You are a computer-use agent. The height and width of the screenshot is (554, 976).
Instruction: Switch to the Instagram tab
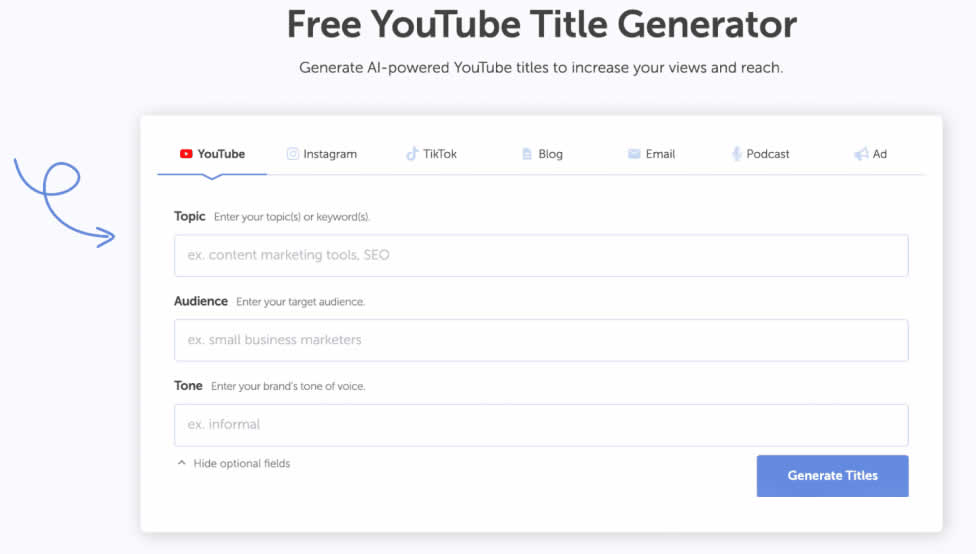(x=330, y=154)
